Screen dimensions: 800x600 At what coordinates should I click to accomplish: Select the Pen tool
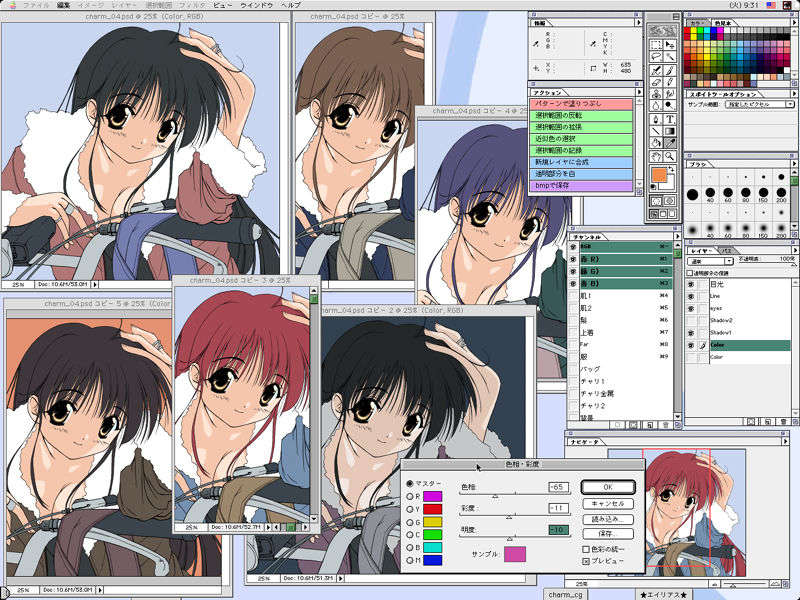click(657, 119)
